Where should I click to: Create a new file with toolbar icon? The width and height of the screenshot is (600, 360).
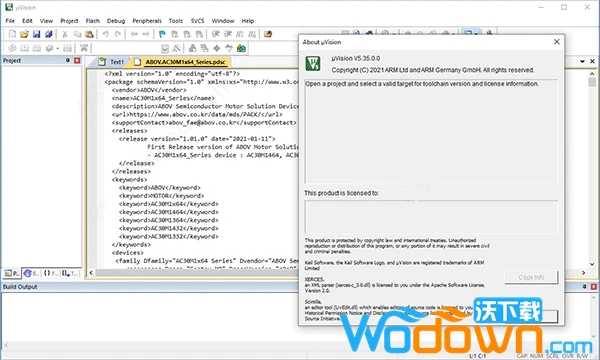pyautogui.click(x=12, y=34)
